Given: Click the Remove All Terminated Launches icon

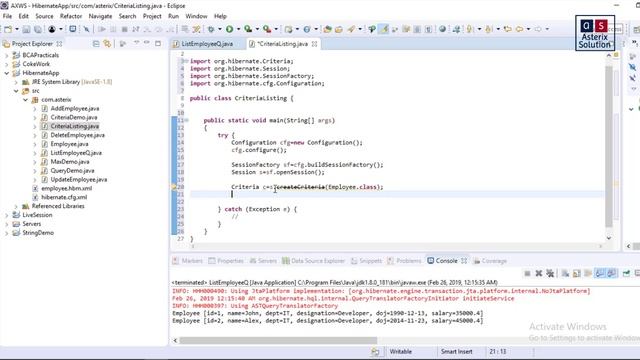Looking at the screenshot, I should 550,273.
